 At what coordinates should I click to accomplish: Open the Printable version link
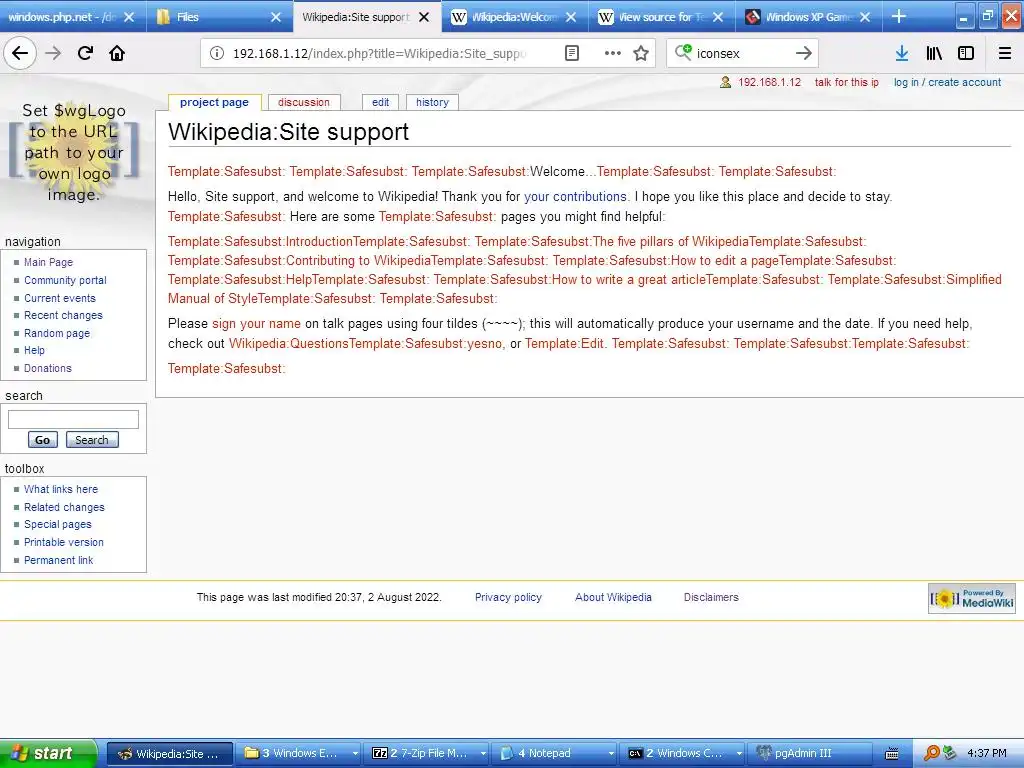(x=64, y=542)
